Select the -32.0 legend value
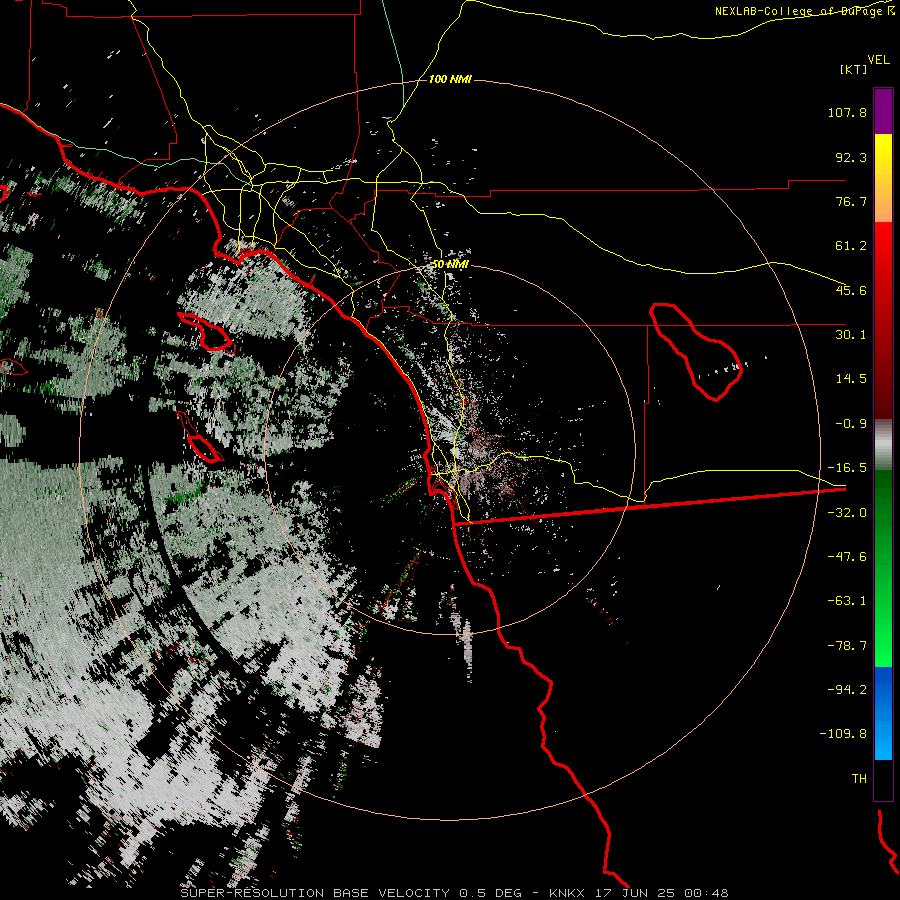900x900 pixels. 847,513
